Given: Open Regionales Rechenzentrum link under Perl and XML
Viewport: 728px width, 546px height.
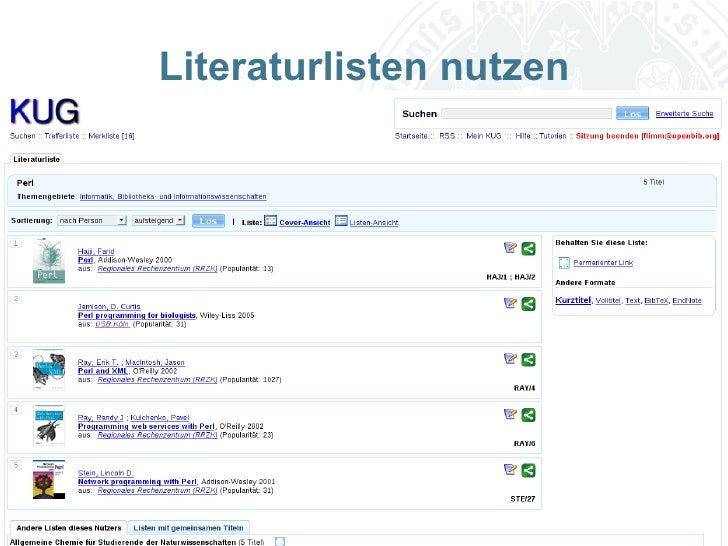Looking at the screenshot, I should click(x=157, y=379).
